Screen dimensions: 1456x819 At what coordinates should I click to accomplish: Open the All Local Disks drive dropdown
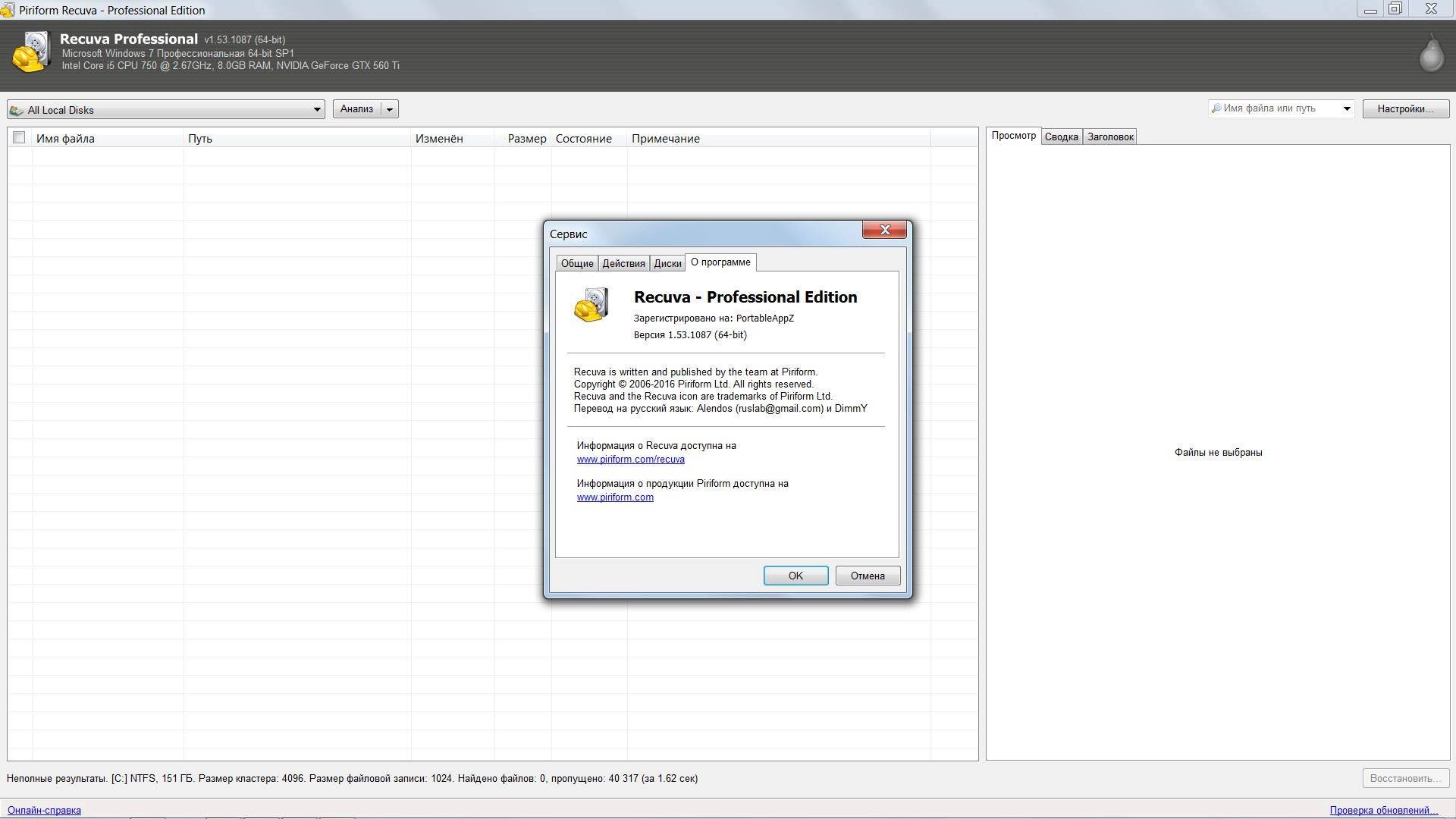click(317, 110)
